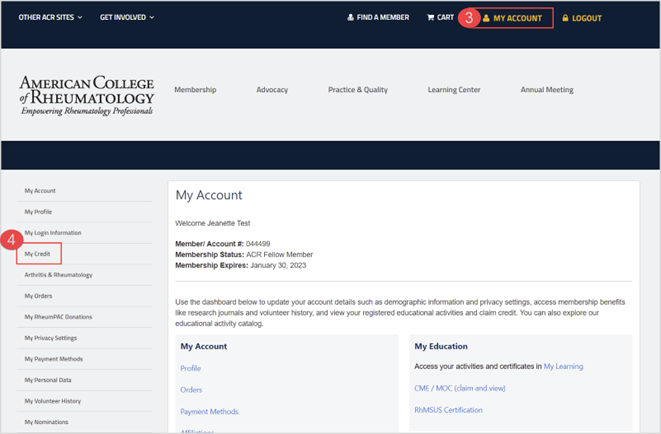The width and height of the screenshot is (661, 434).
Task: Open Arthritis & Rheumatology sidebar item
Action: click(x=58, y=275)
